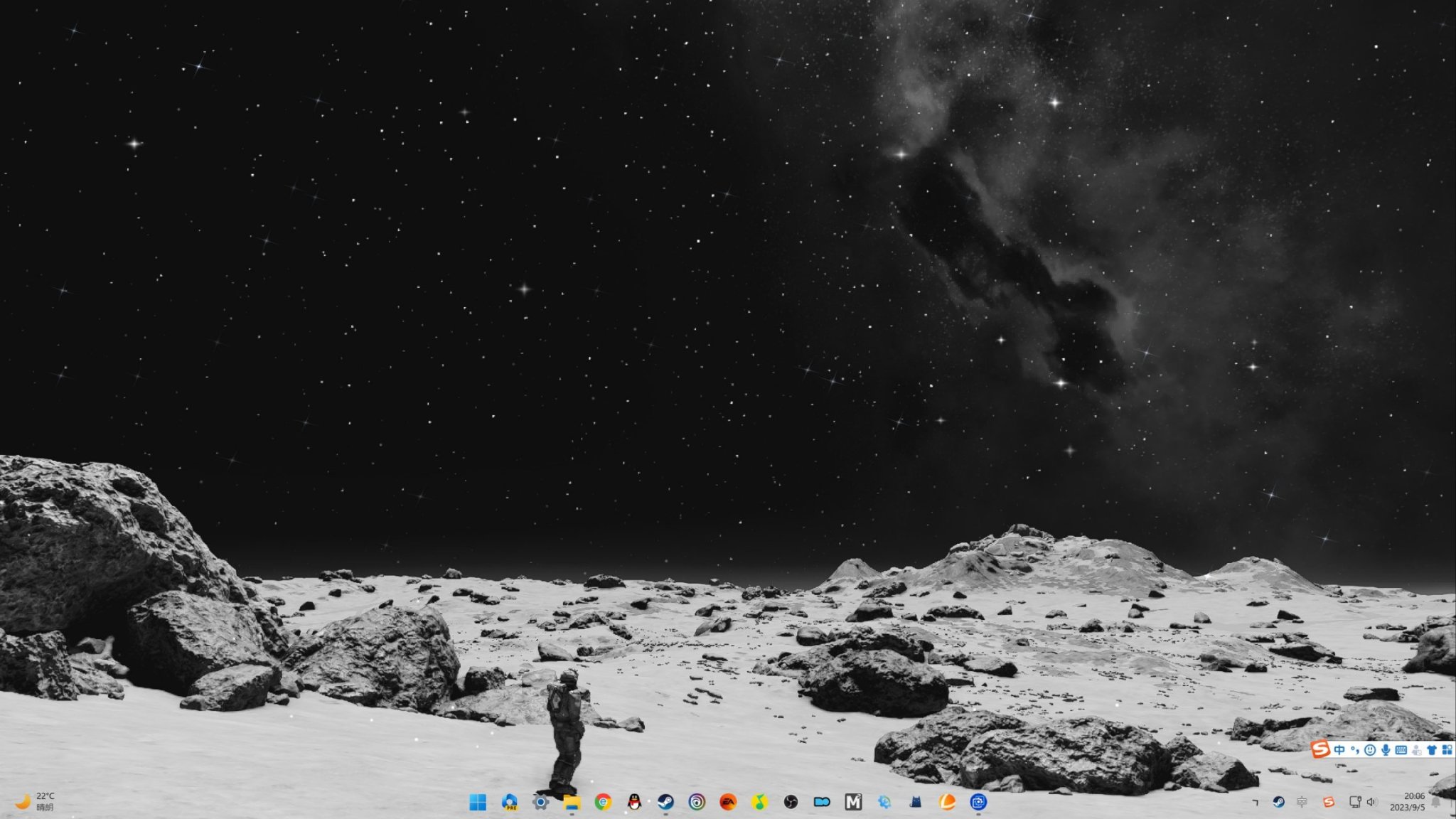This screenshot has width=1456, height=819.
Task: Launch the EA app
Action: pos(728,802)
